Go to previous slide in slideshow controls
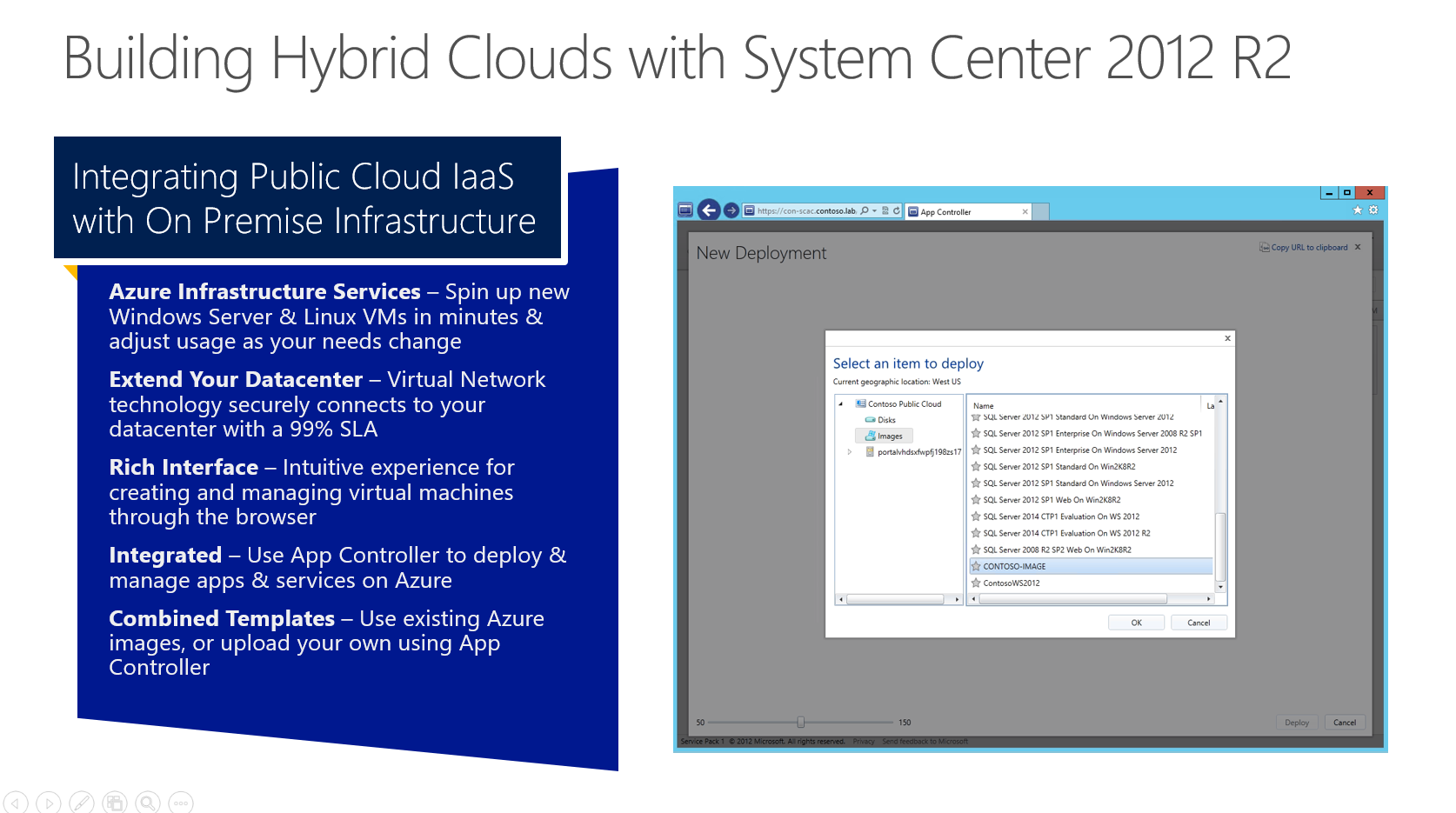This screenshot has height=813, width=1456. pos(16,803)
